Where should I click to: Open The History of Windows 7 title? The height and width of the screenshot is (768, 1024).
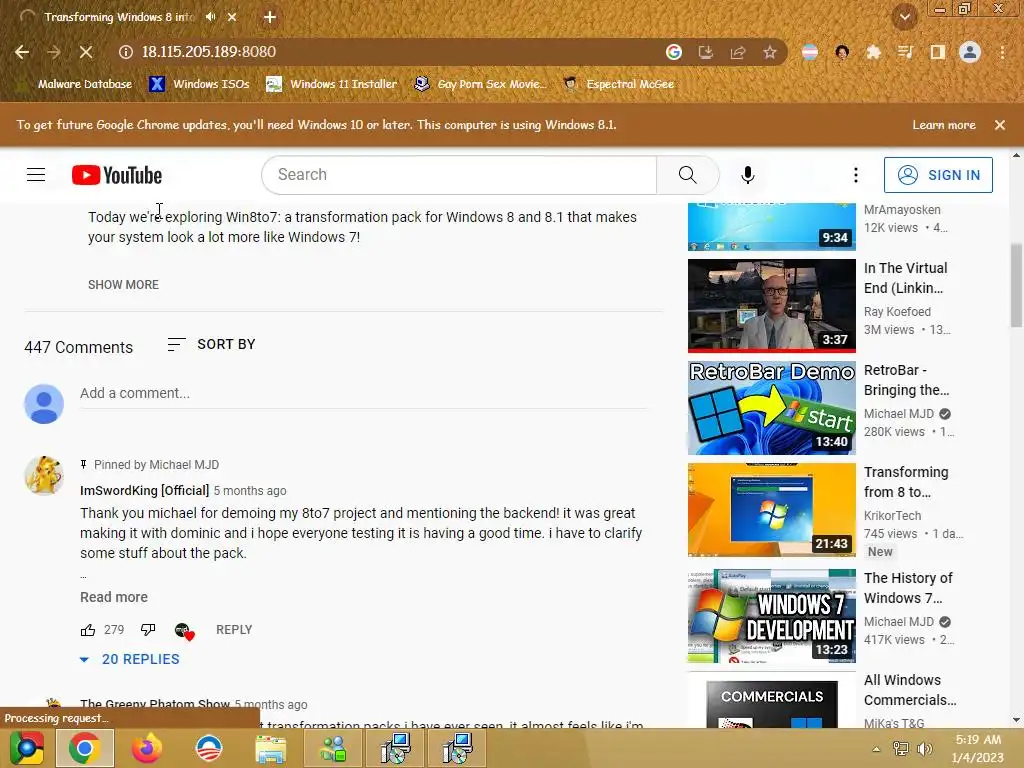[x=908, y=588]
